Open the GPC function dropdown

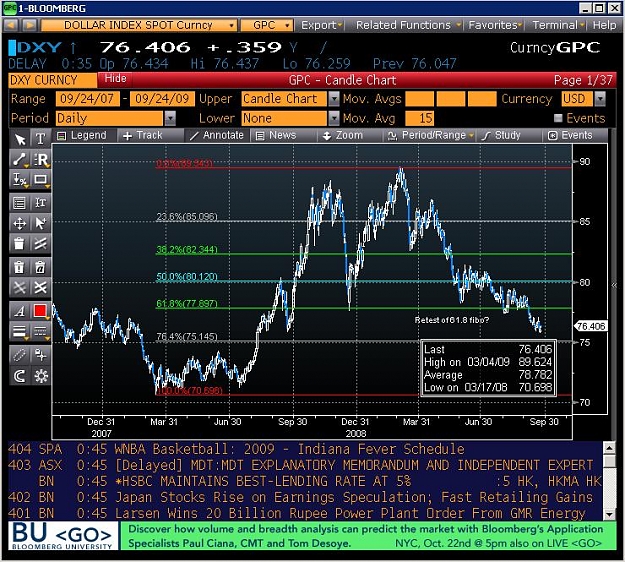(x=267, y=25)
